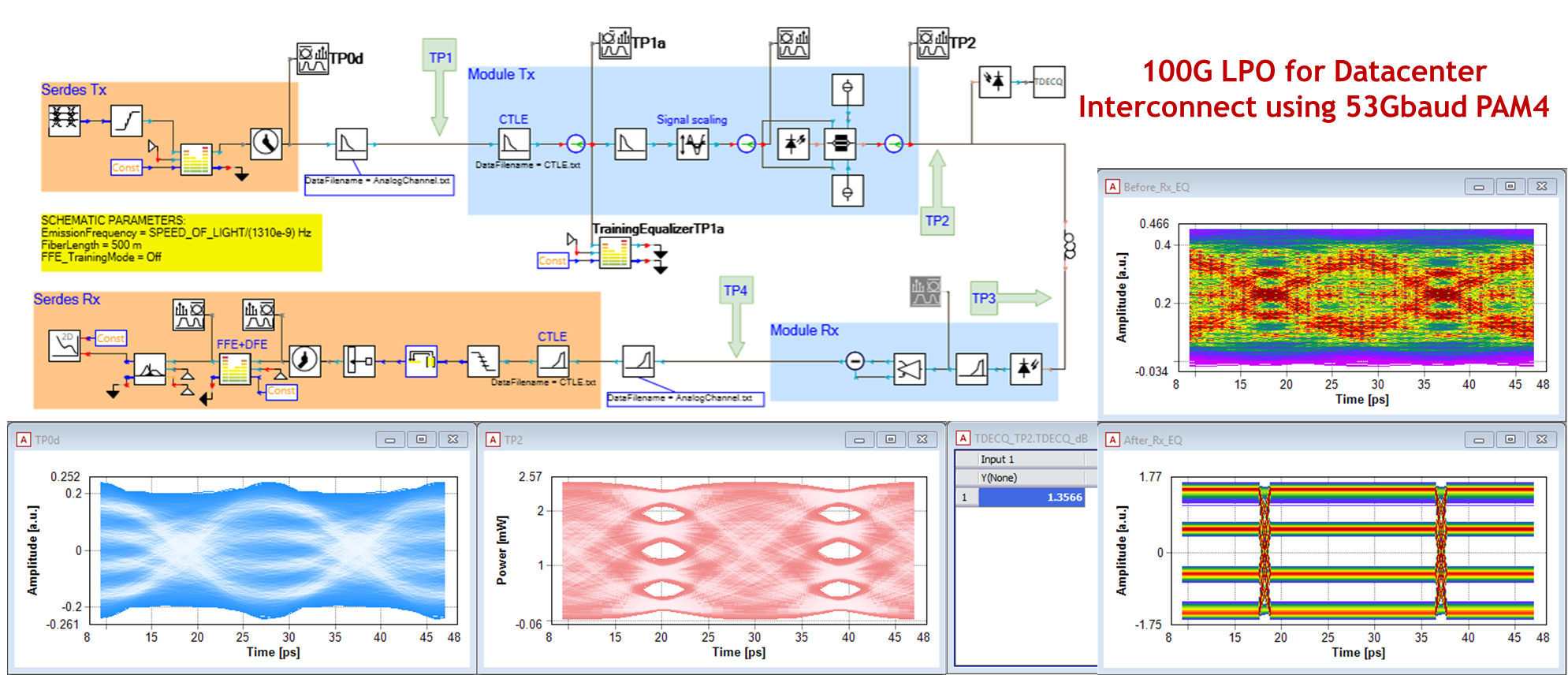The width and height of the screenshot is (1568, 675).
Task: Click the After_Rx_EQ window title bar
Action: coord(1277,440)
